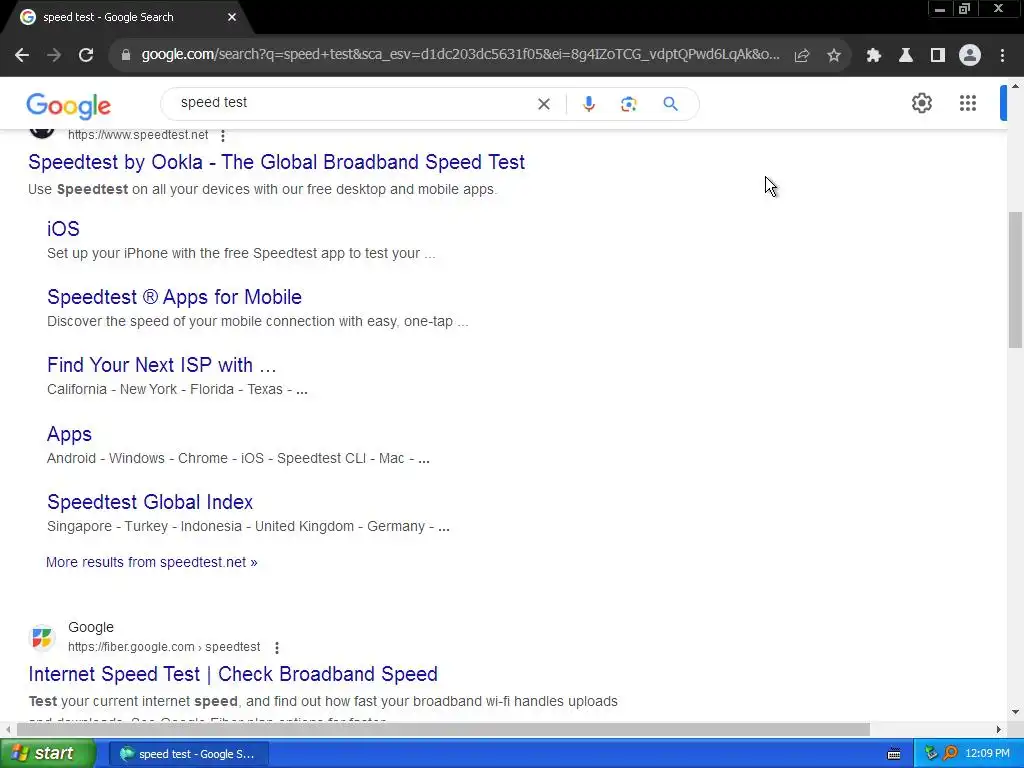
Task: Toggle the side panel icon
Action: pos(938,55)
